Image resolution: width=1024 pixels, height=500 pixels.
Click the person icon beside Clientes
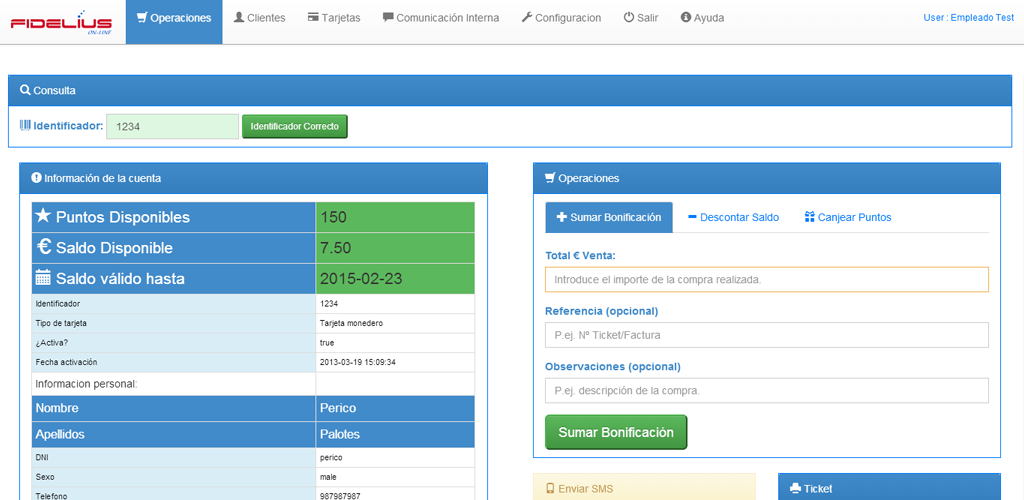pos(238,18)
